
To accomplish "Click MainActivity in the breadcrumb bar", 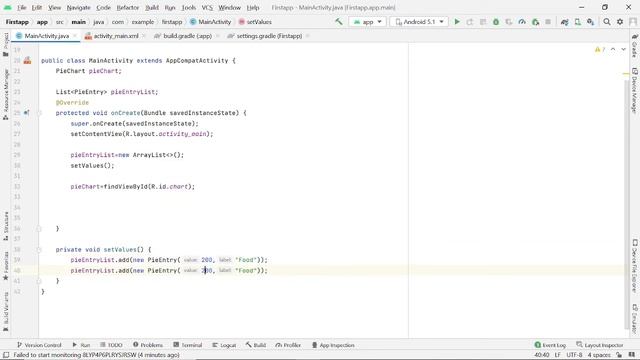I will (211, 22).
